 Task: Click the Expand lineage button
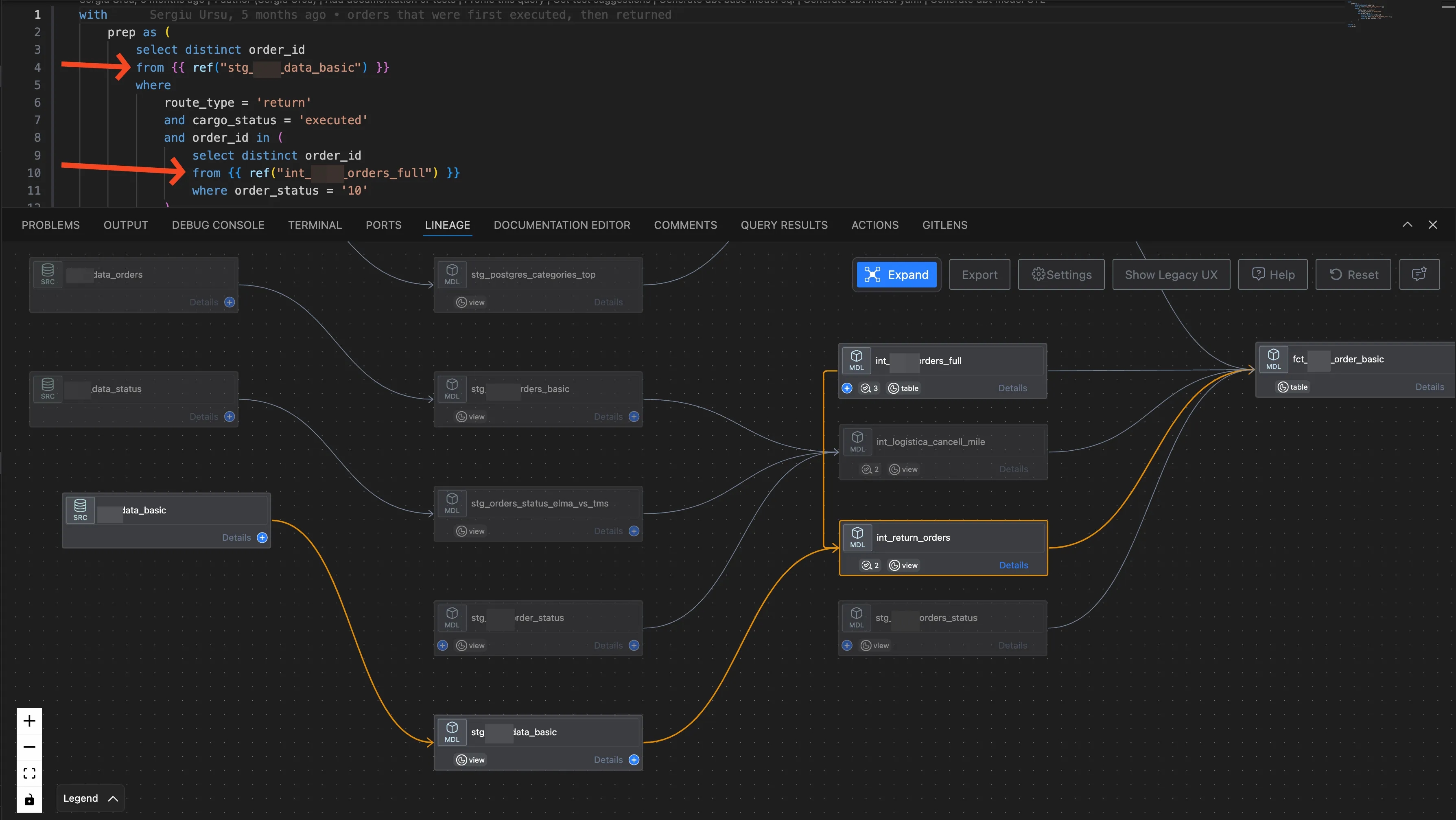[896, 275]
